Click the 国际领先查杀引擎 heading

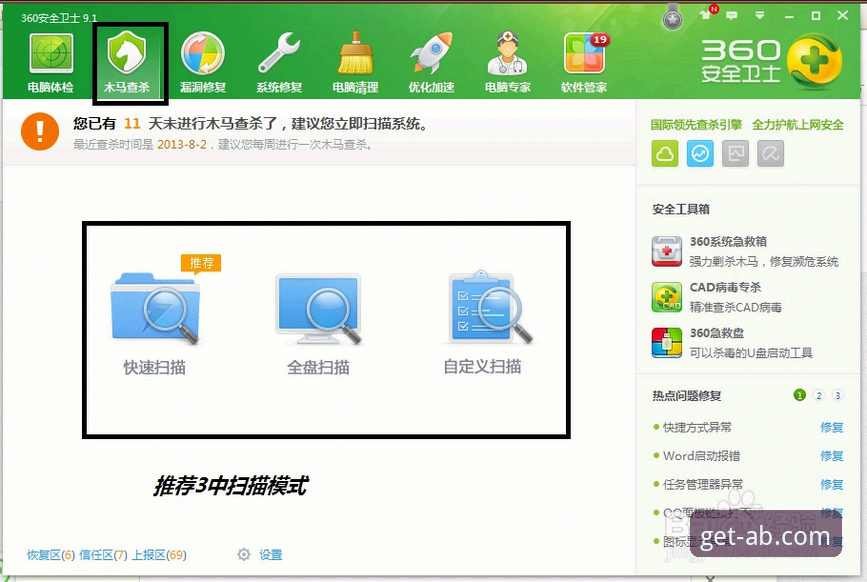pos(696,125)
